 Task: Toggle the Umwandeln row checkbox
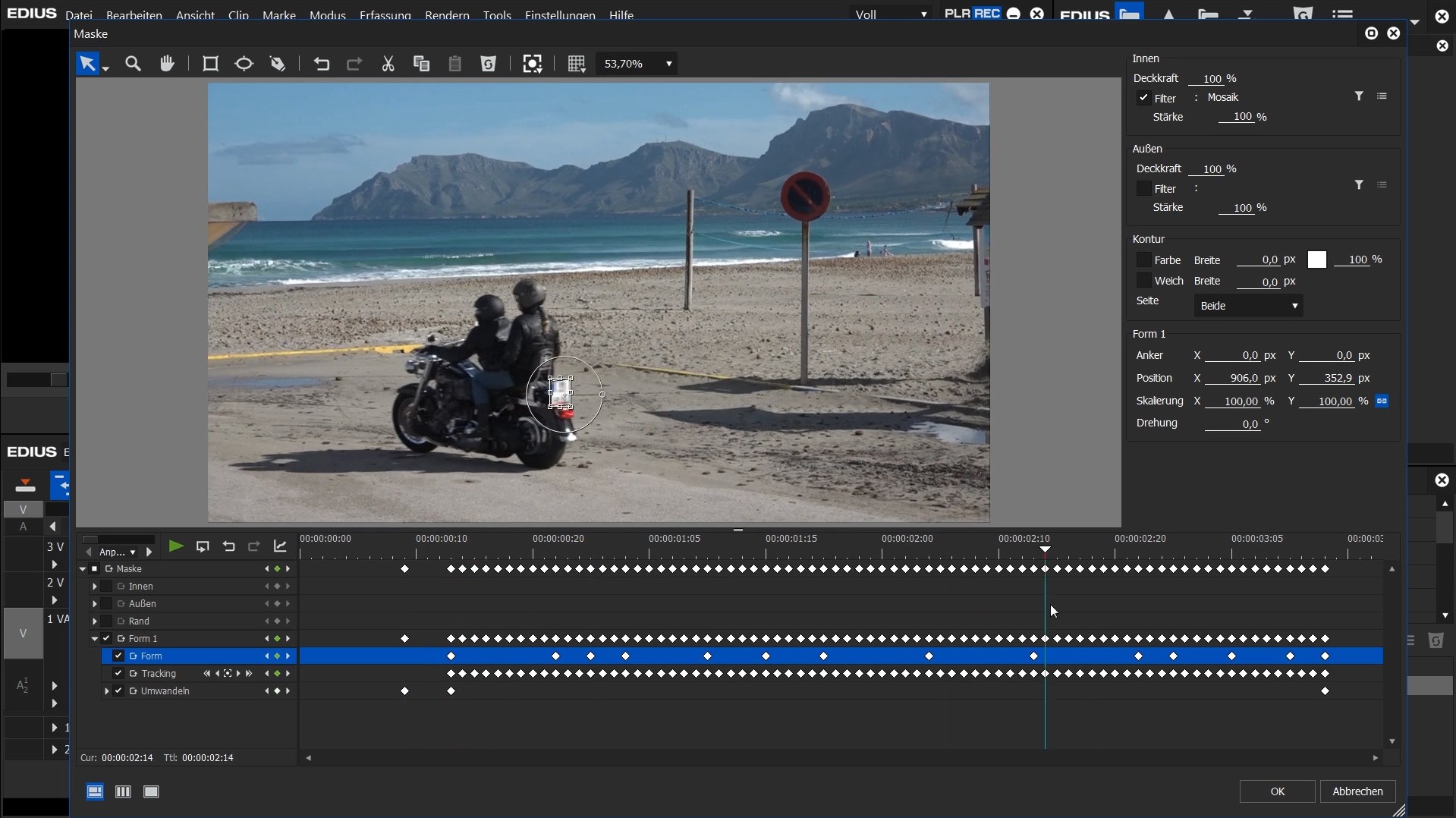[x=118, y=691]
